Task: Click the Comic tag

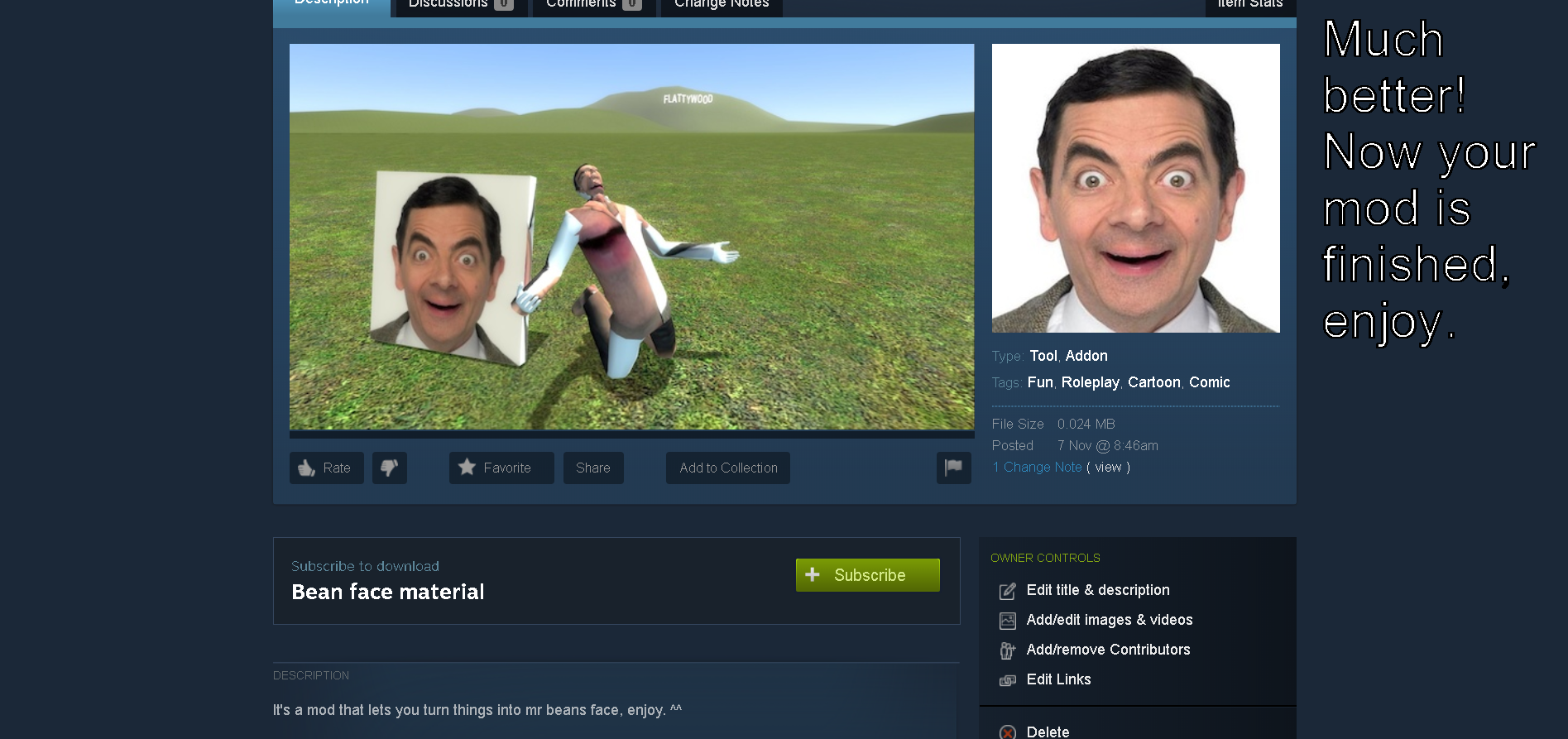Action: coord(1210,382)
